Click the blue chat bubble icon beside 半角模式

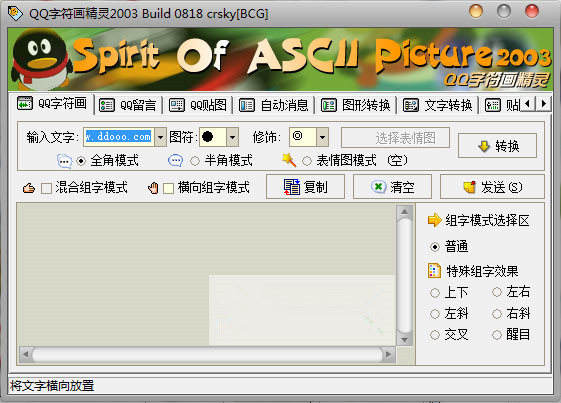175,161
